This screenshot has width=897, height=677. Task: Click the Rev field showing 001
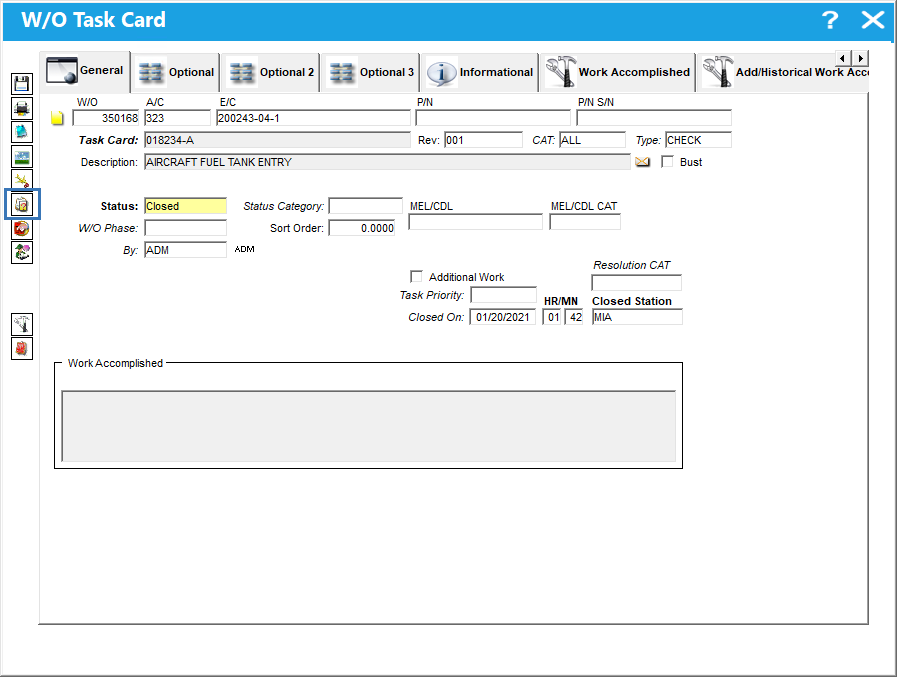click(483, 140)
